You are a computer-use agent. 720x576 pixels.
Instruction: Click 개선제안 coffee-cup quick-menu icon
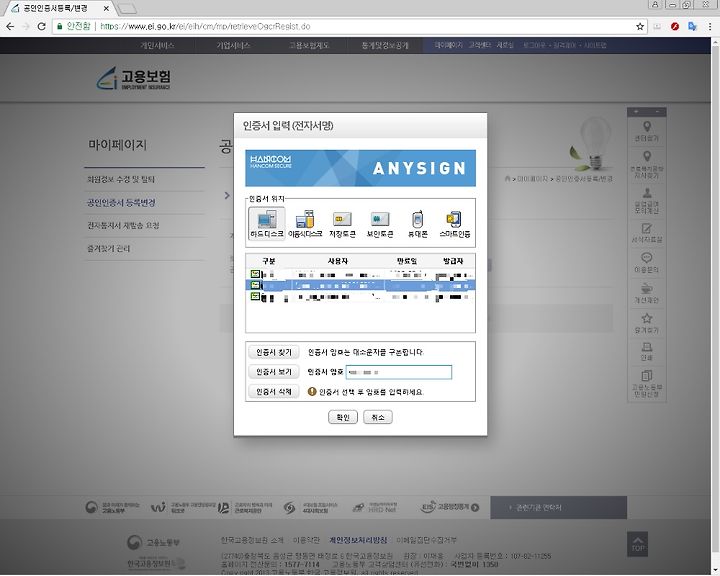click(x=647, y=293)
